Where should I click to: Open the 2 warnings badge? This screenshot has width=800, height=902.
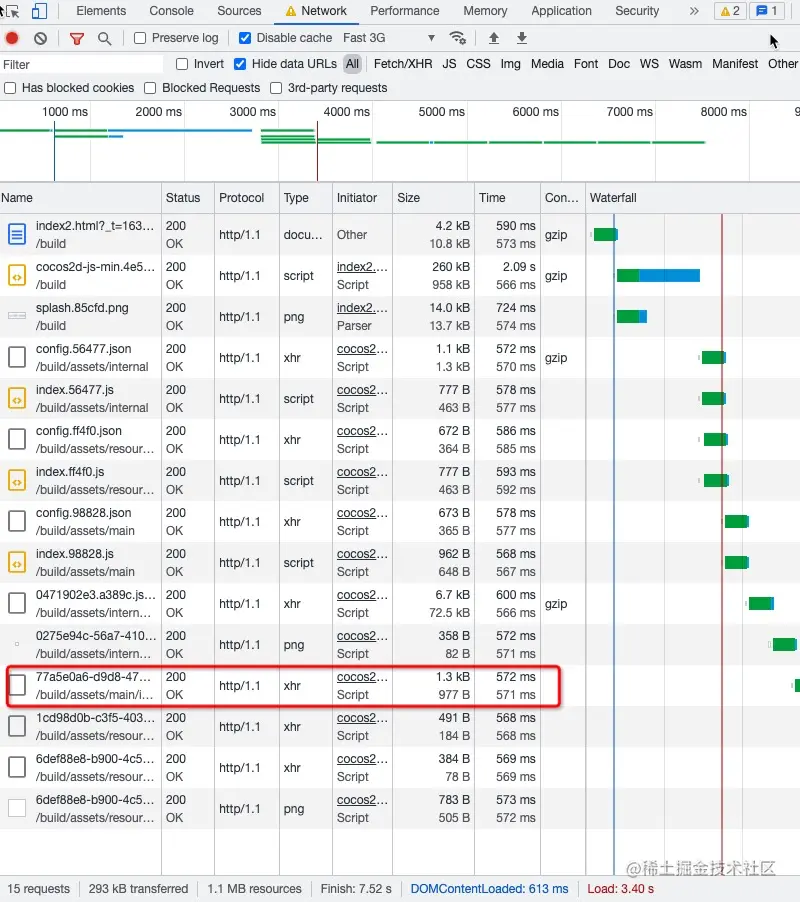pyautogui.click(x=730, y=11)
